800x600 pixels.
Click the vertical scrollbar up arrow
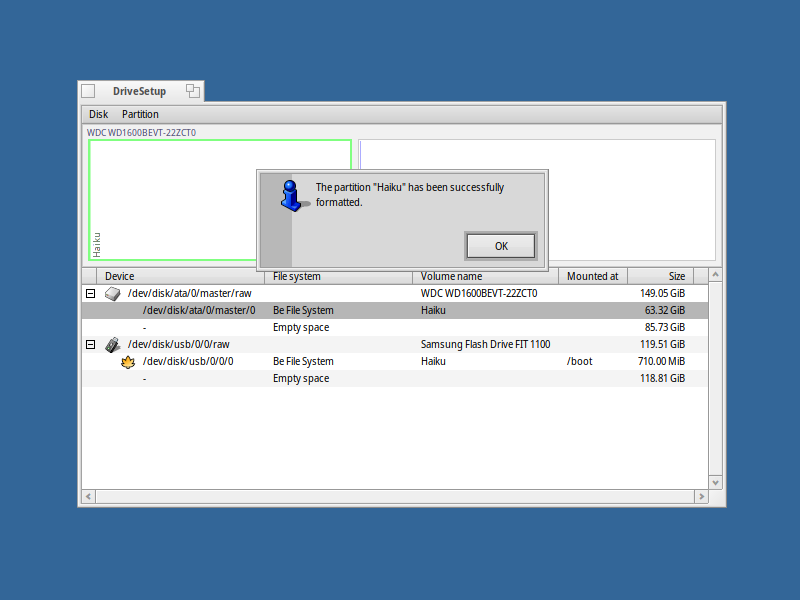tap(715, 274)
